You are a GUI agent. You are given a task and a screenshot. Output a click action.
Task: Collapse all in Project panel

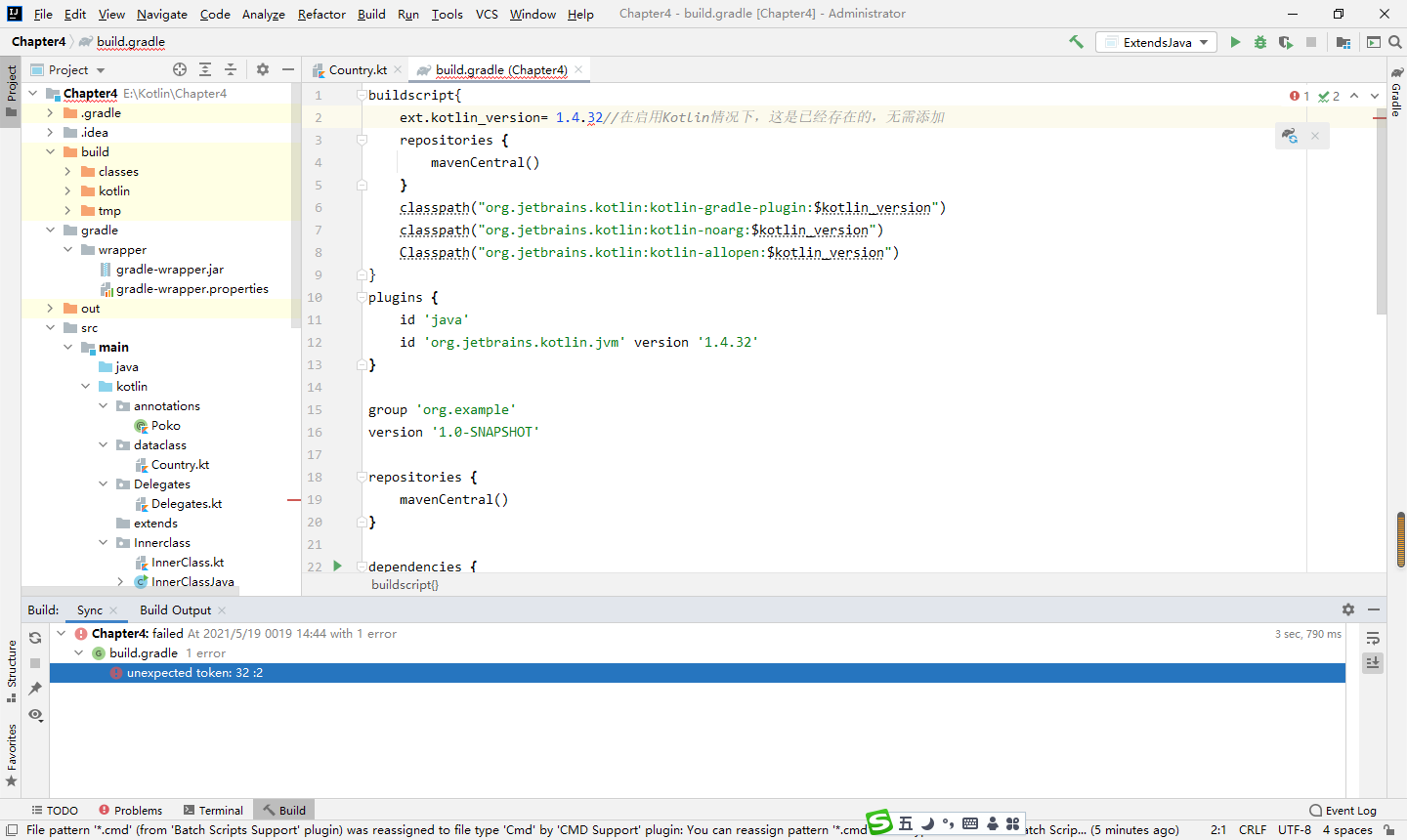(x=231, y=69)
